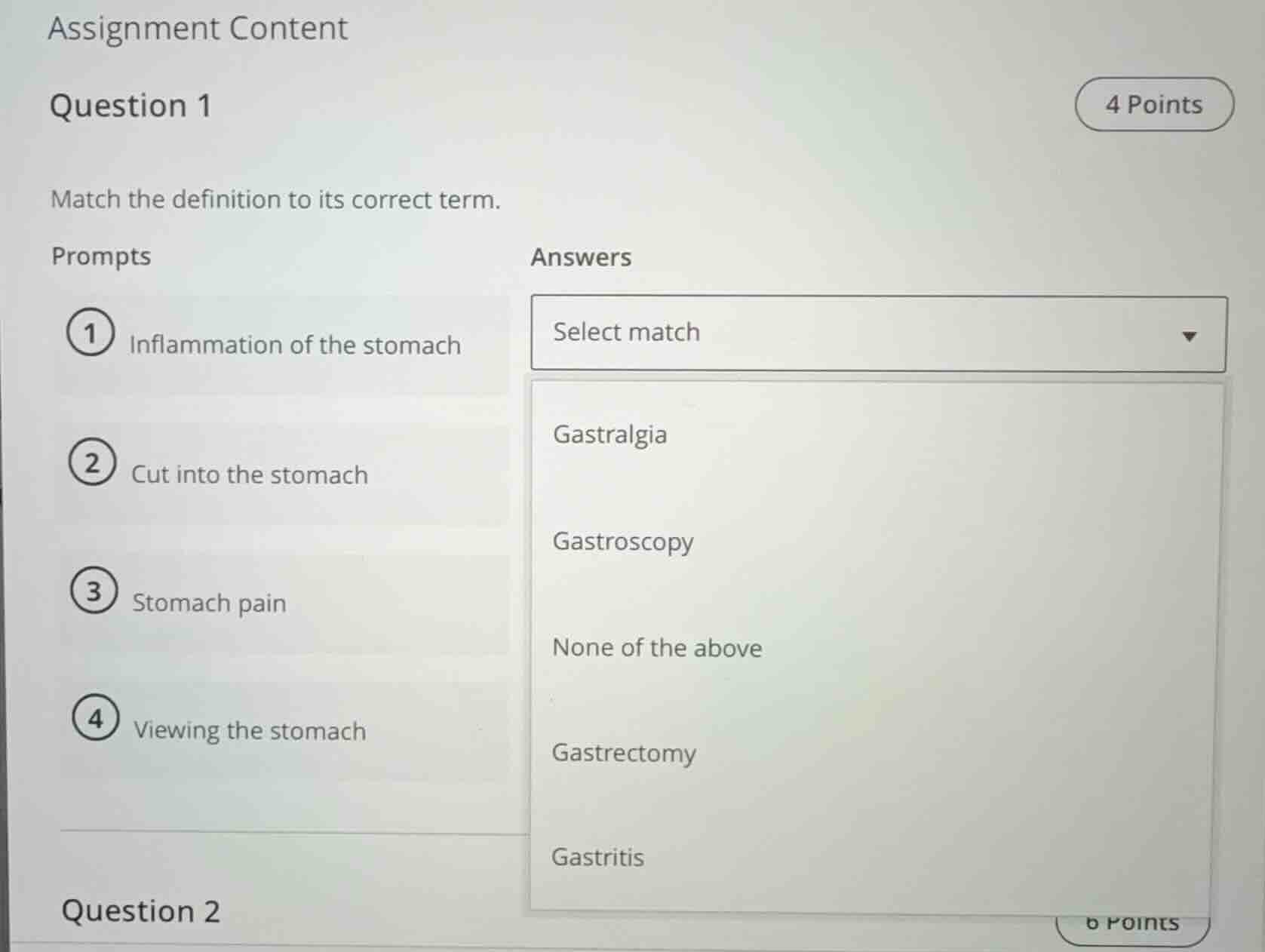Choose Gastroscopy from the dropdown options

pyautogui.click(x=623, y=542)
